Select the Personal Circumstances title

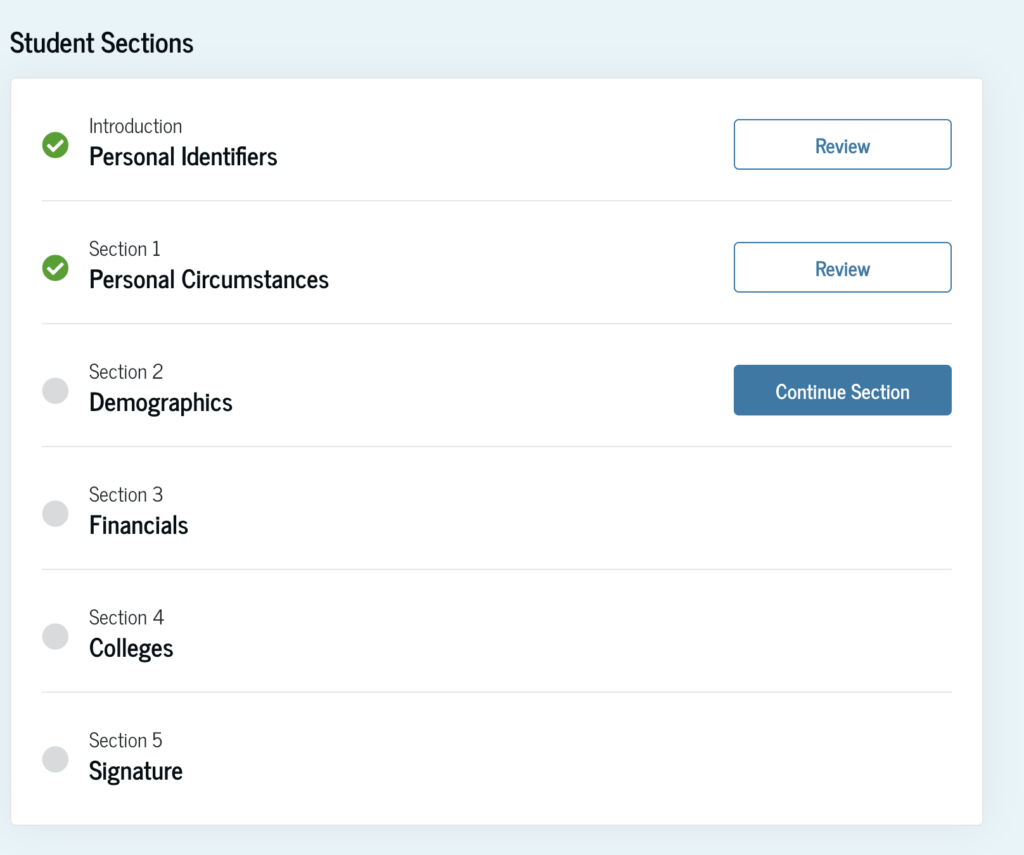[x=209, y=280]
